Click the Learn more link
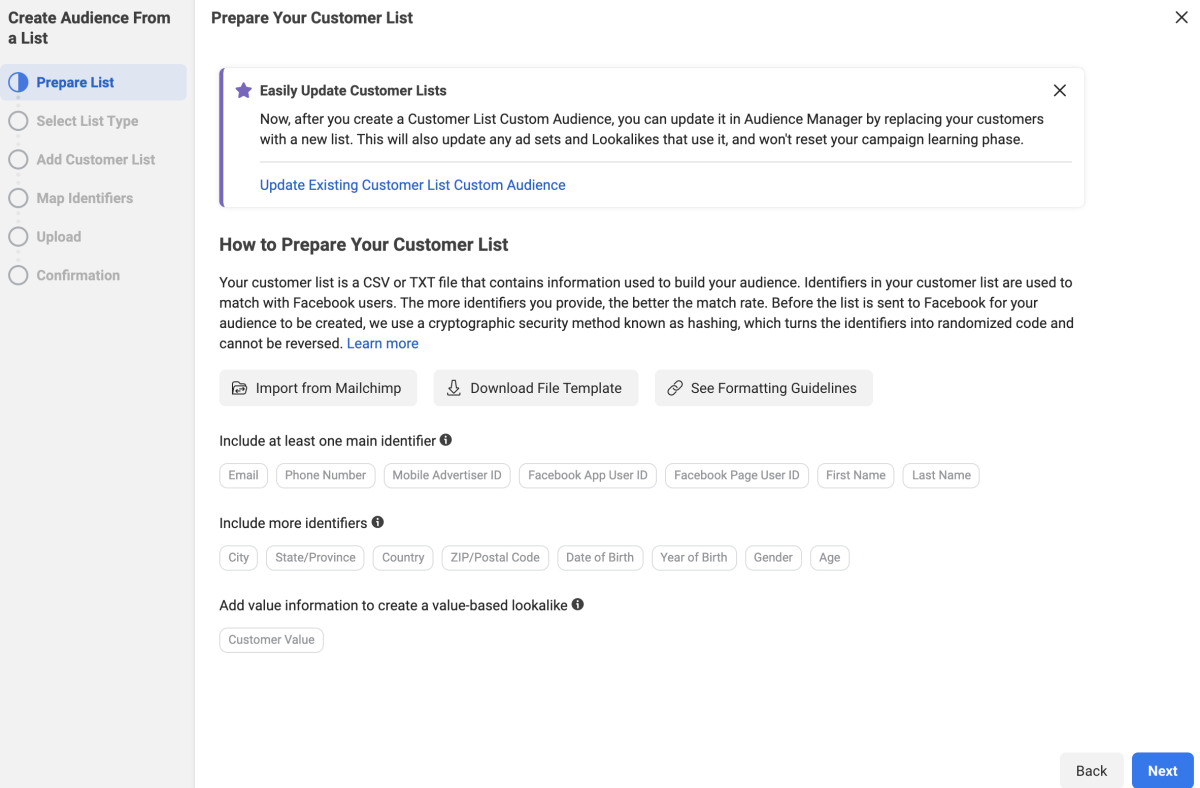Viewport: 1200px width, 788px height. point(382,342)
